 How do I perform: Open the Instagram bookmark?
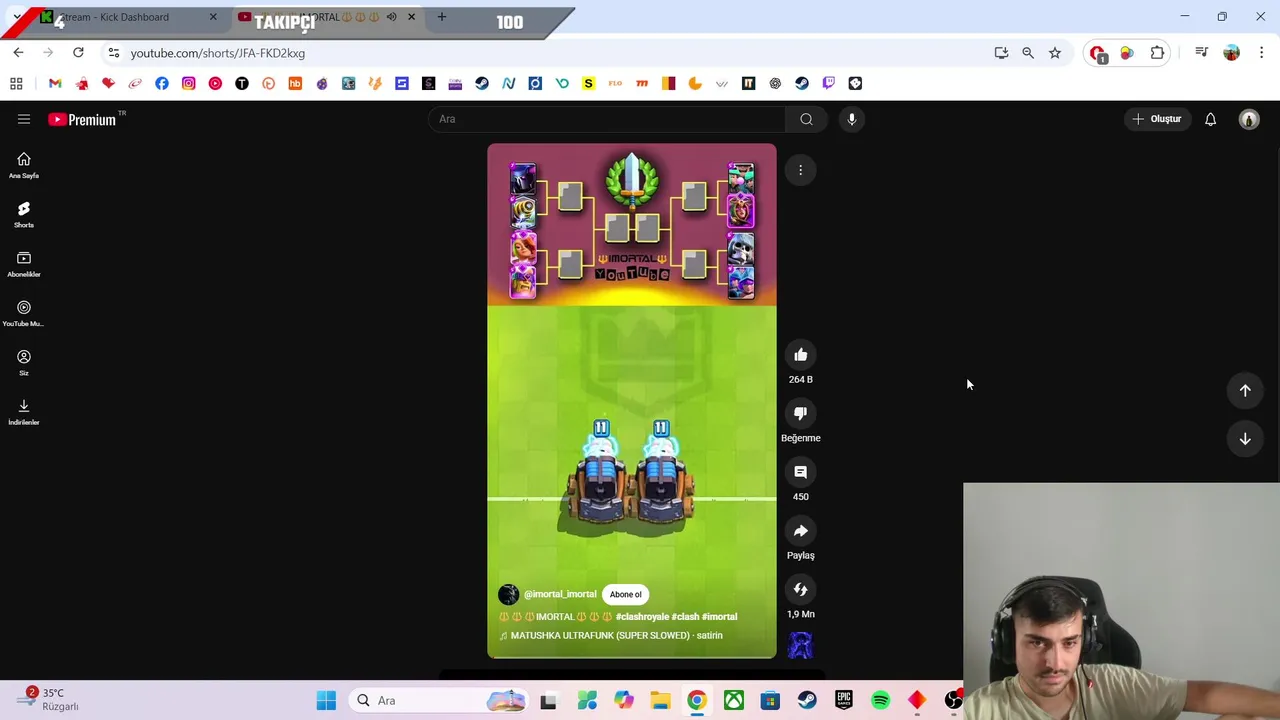(188, 84)
